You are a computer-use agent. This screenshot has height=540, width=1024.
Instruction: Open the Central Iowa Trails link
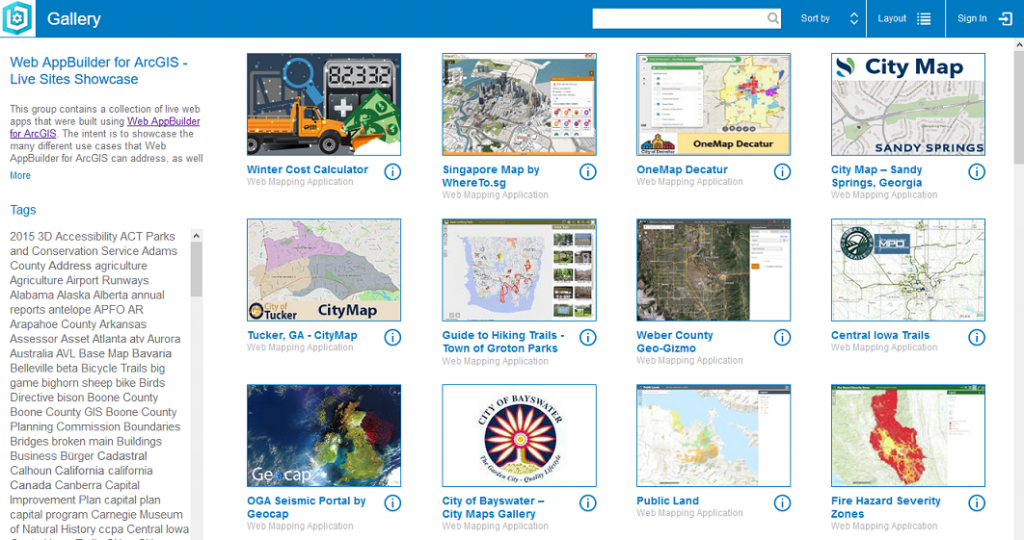pos(880,335)
